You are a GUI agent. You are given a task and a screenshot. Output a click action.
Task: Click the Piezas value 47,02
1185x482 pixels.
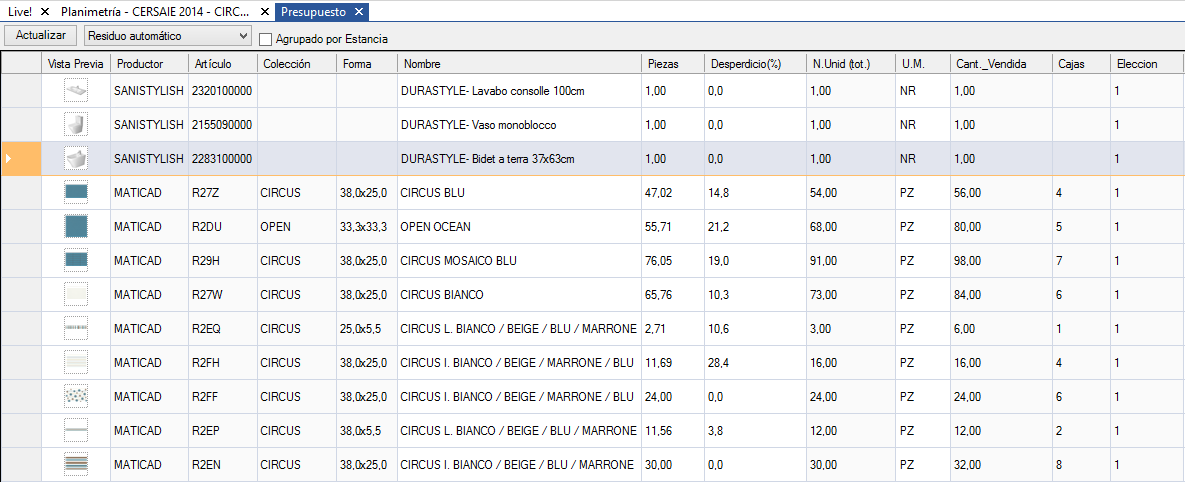[x=673, y=193]
